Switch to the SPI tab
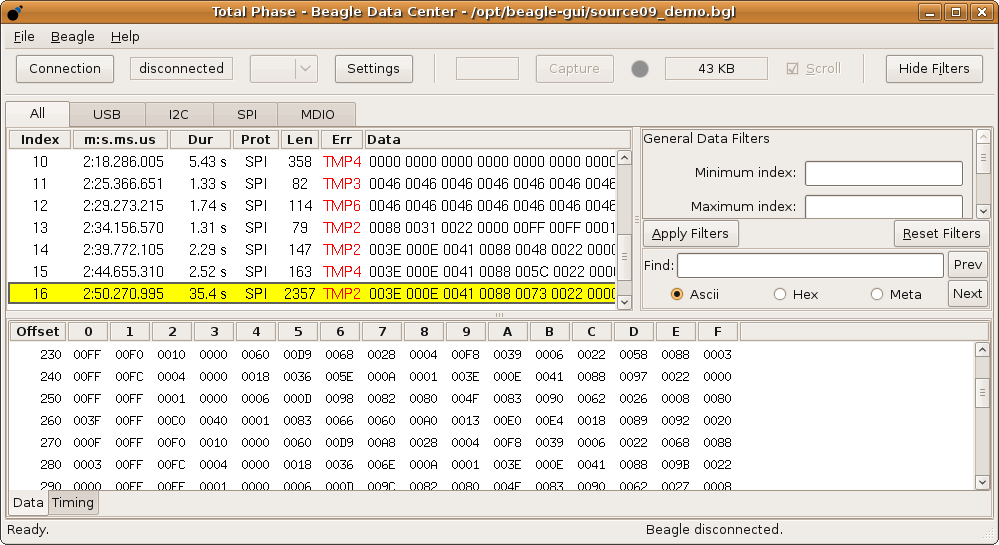The height and width of the screenshot is (545, 999). pyautogui.click(x=247, y=114)
